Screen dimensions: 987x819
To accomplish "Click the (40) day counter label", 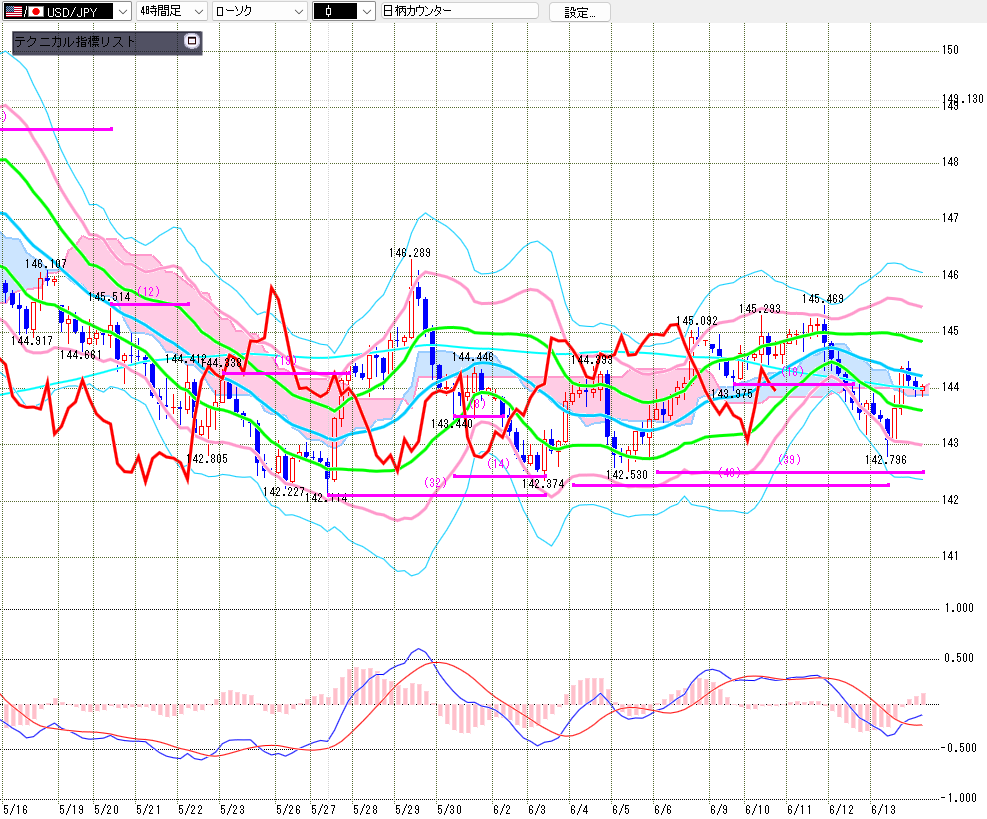I will [x=730, y=473].
